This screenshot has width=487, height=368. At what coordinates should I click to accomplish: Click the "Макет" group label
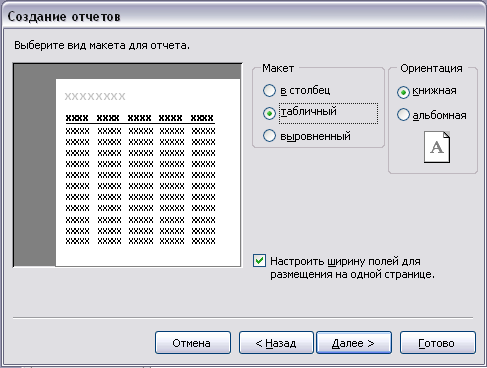tap(278, 68)
